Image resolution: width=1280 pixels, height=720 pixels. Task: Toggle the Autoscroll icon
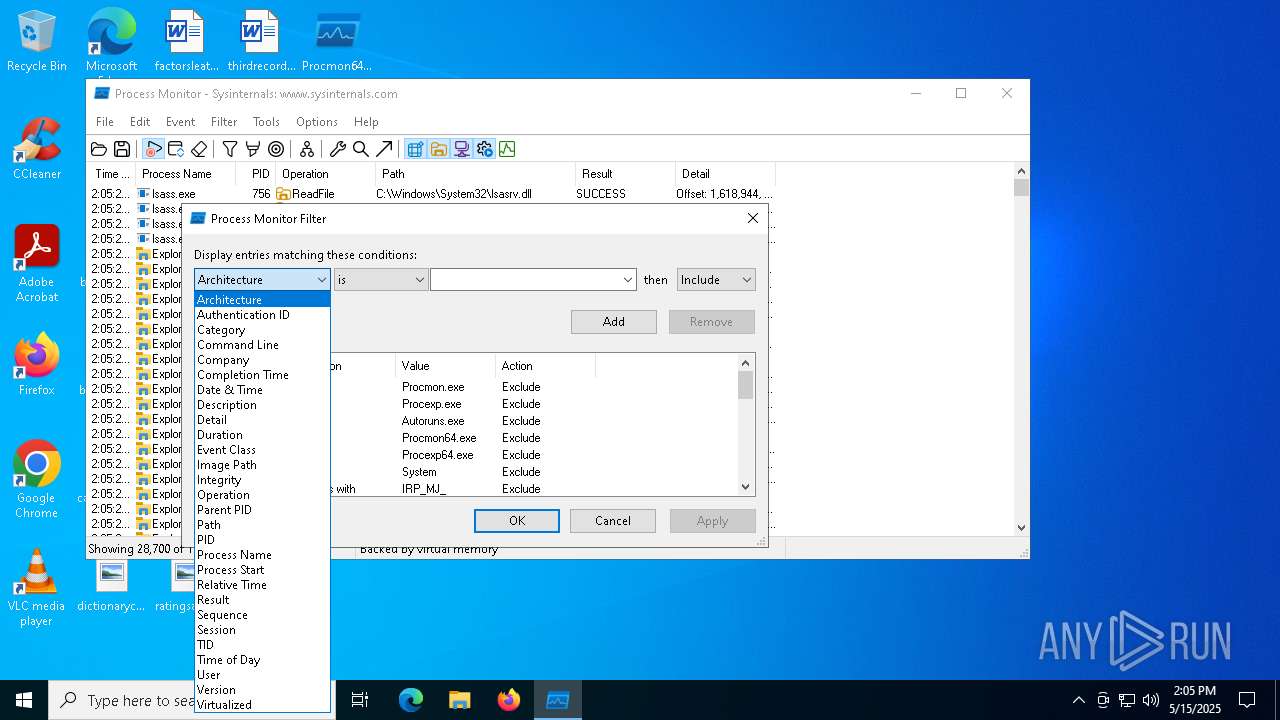click(176, 149)
